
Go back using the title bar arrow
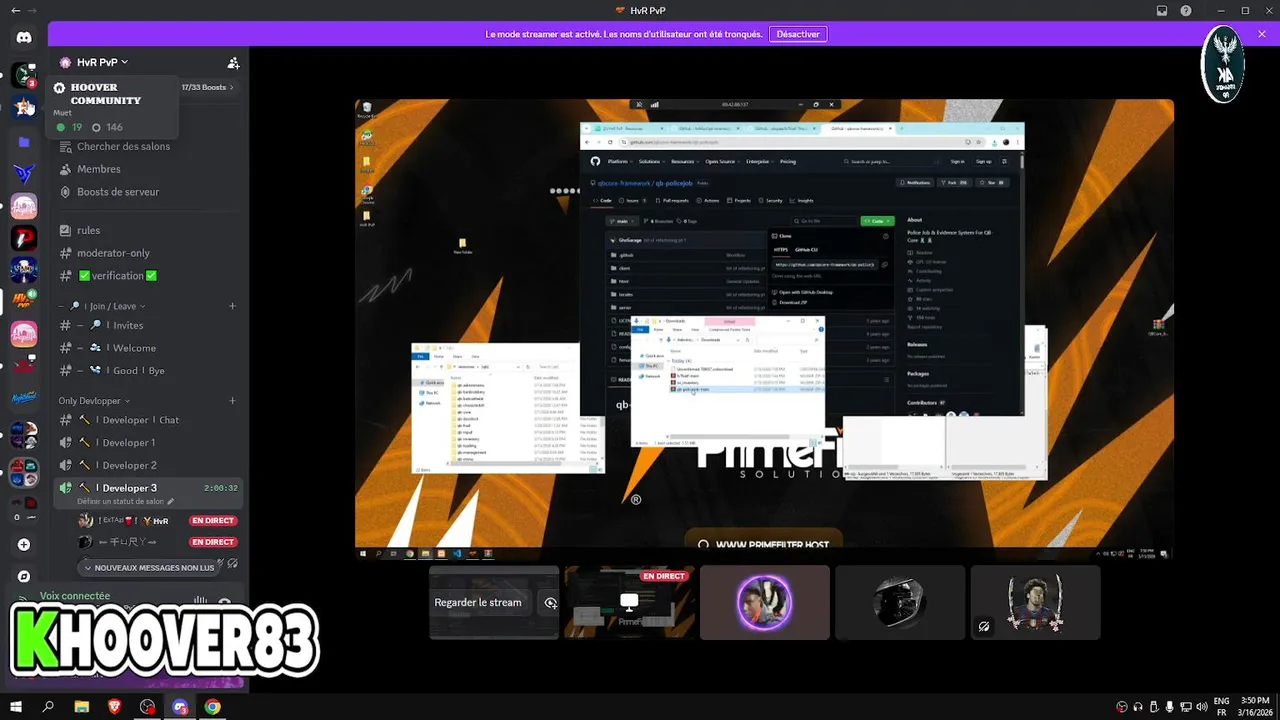pos(15,10)
